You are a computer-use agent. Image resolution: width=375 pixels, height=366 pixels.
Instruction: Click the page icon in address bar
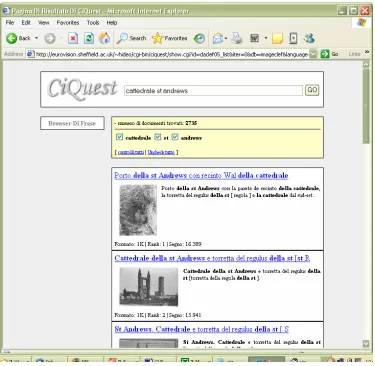pyautogui.click(x=31, y=54)
